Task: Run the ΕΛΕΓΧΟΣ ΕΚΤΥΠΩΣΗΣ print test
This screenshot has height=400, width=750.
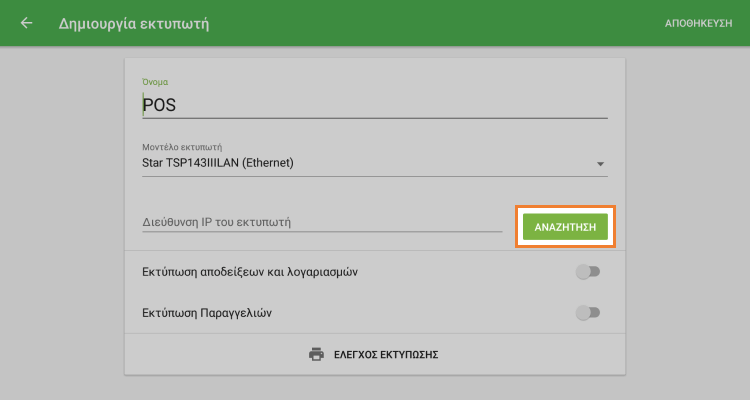Action: tap(386, 354)
